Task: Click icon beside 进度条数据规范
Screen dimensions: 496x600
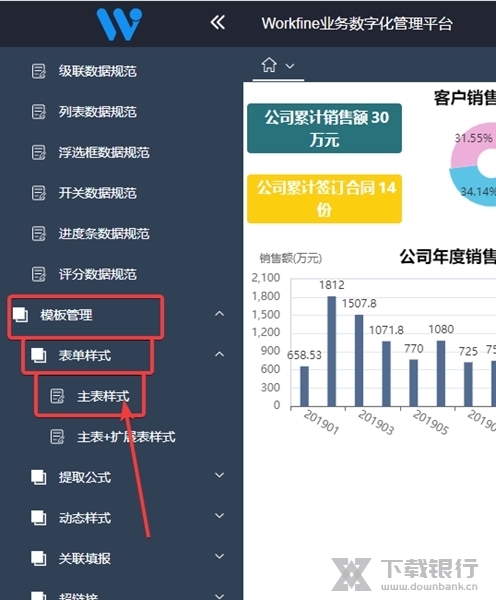Action: tap(39, 233)
